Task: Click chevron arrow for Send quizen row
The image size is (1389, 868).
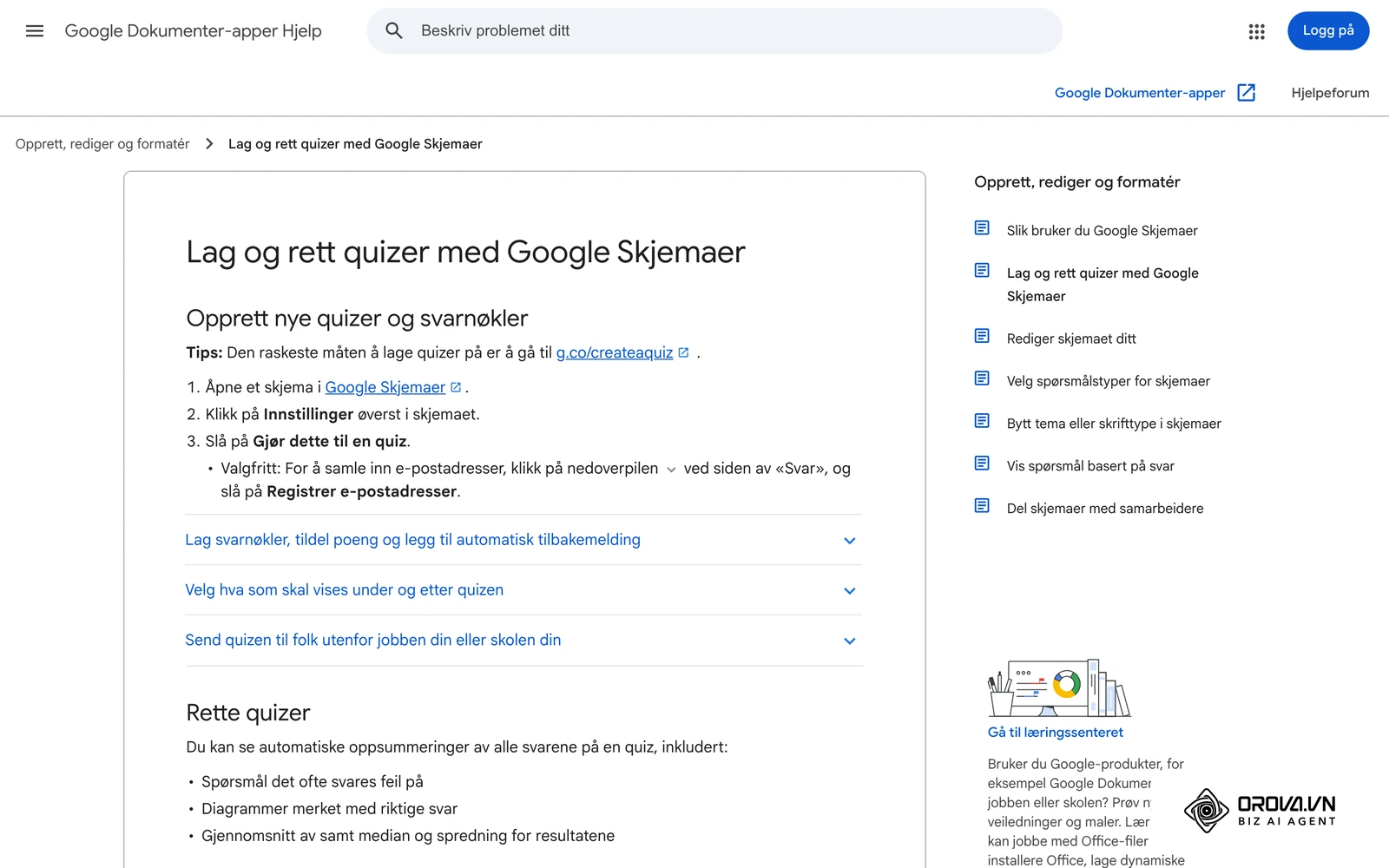Action: click(x=850, y=641)
